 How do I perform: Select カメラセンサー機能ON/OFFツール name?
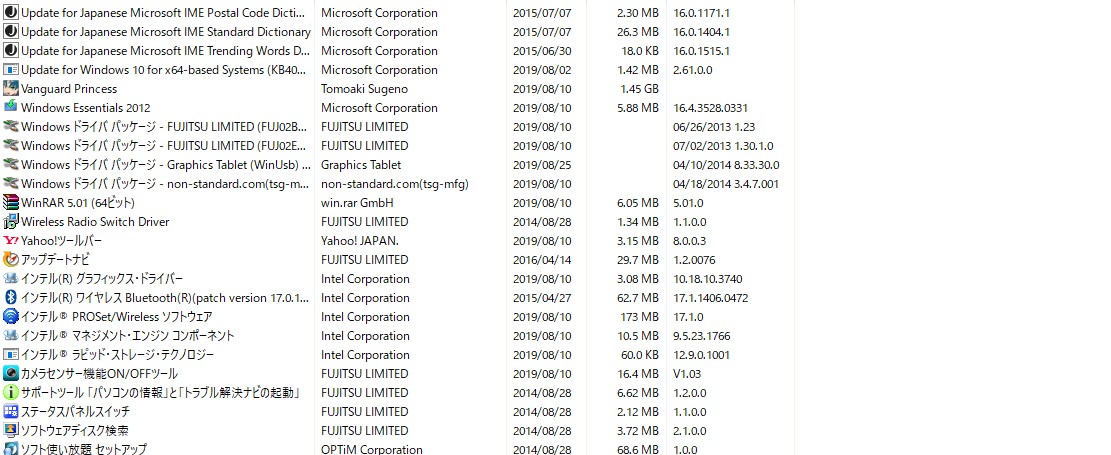coord(99,373)
